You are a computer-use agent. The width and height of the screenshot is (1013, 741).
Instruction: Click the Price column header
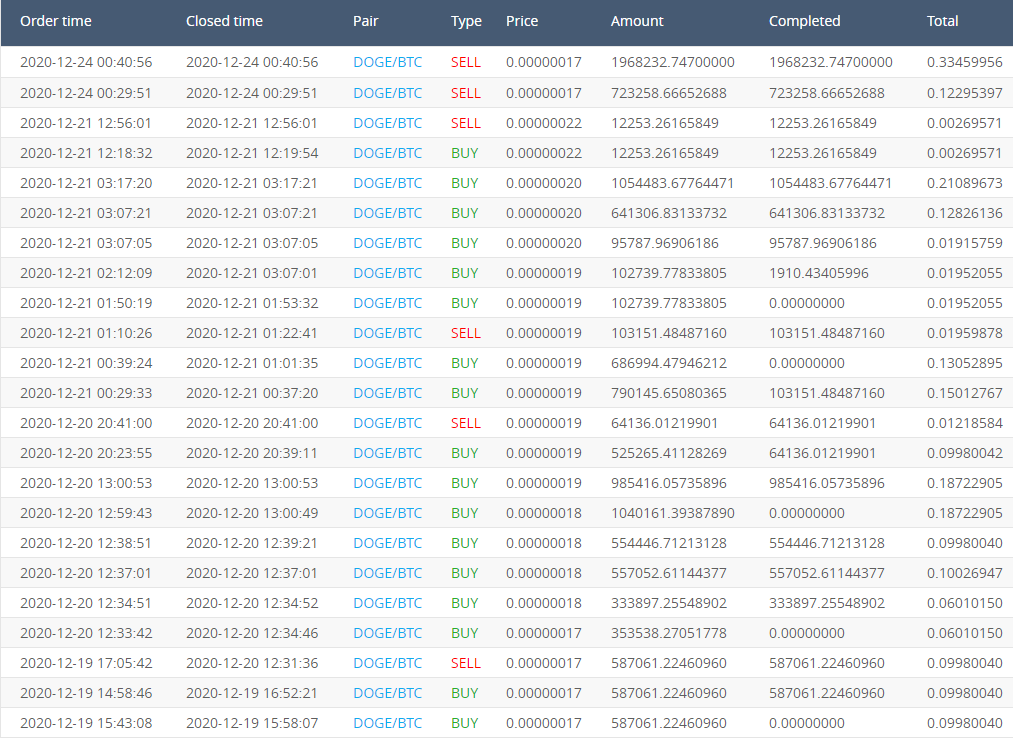coord(521,21)
